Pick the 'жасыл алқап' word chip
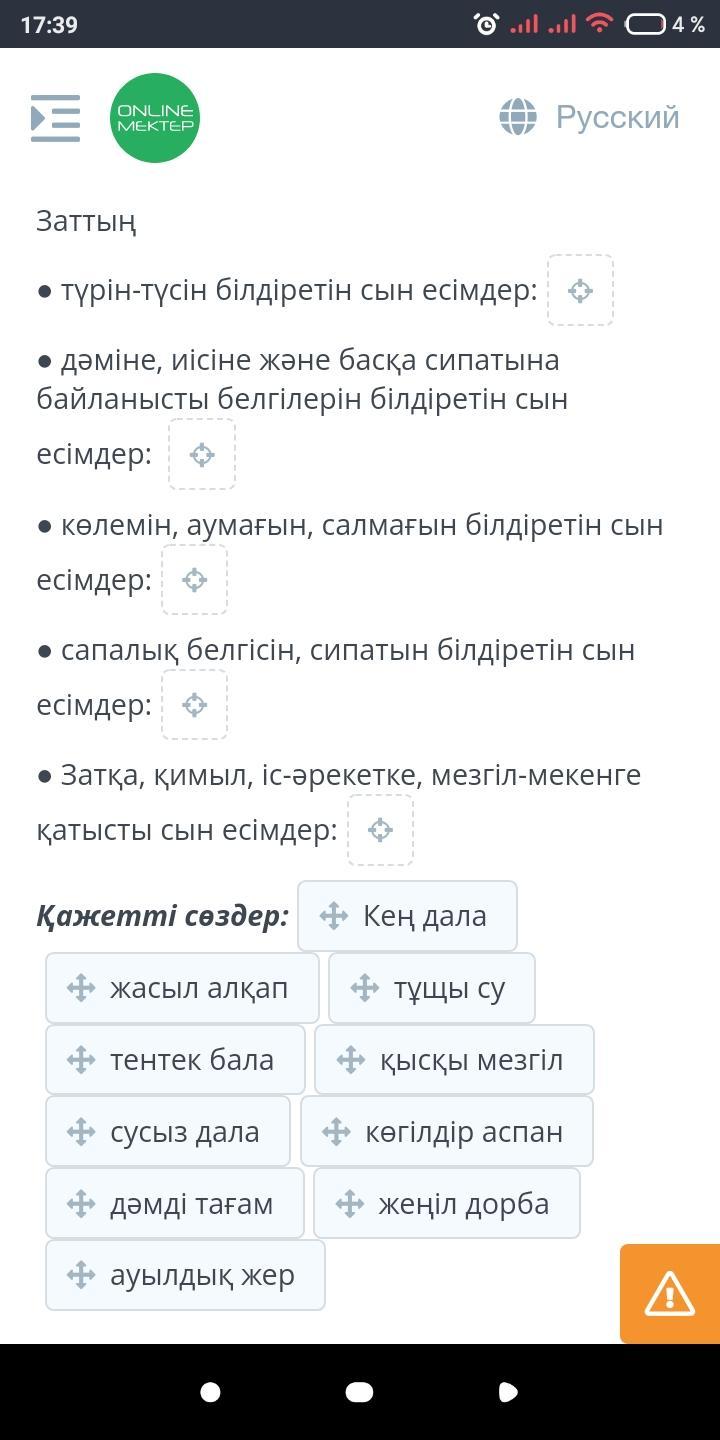Screen dimensions: 720x1440 (182, 988)
